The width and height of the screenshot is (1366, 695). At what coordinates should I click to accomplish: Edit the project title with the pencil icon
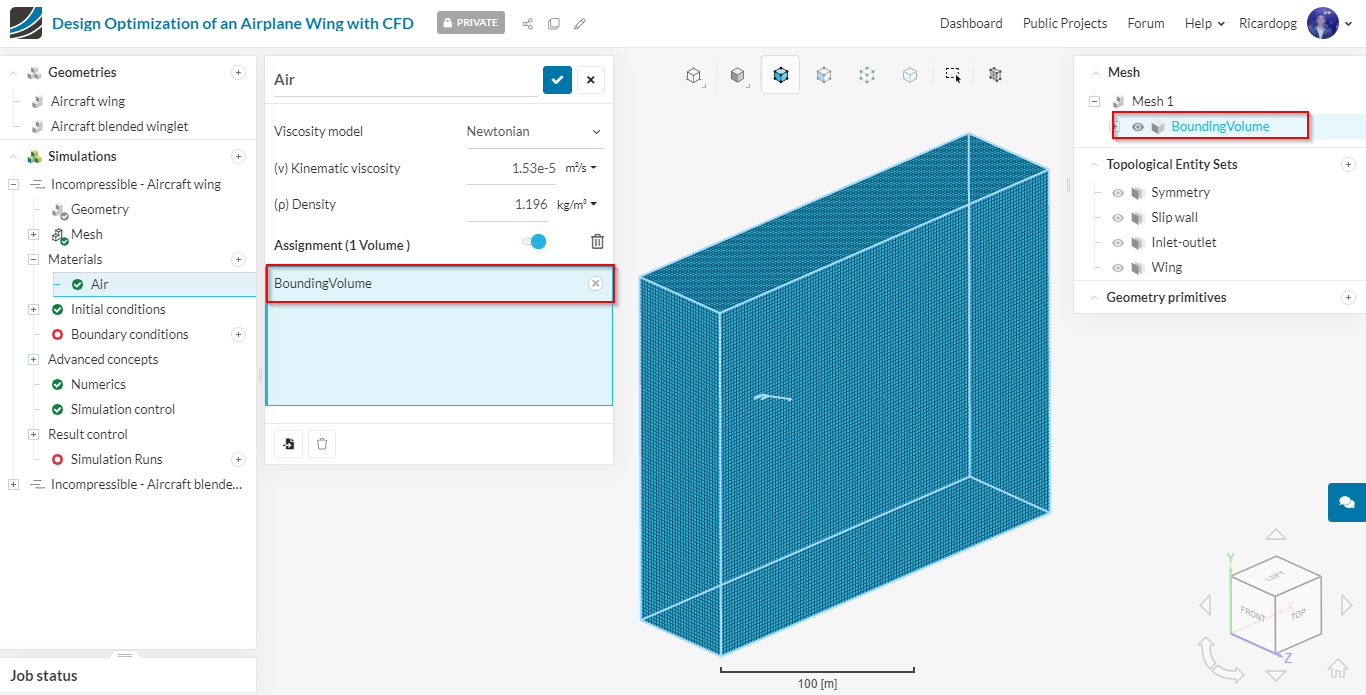[x=580, y=23]
